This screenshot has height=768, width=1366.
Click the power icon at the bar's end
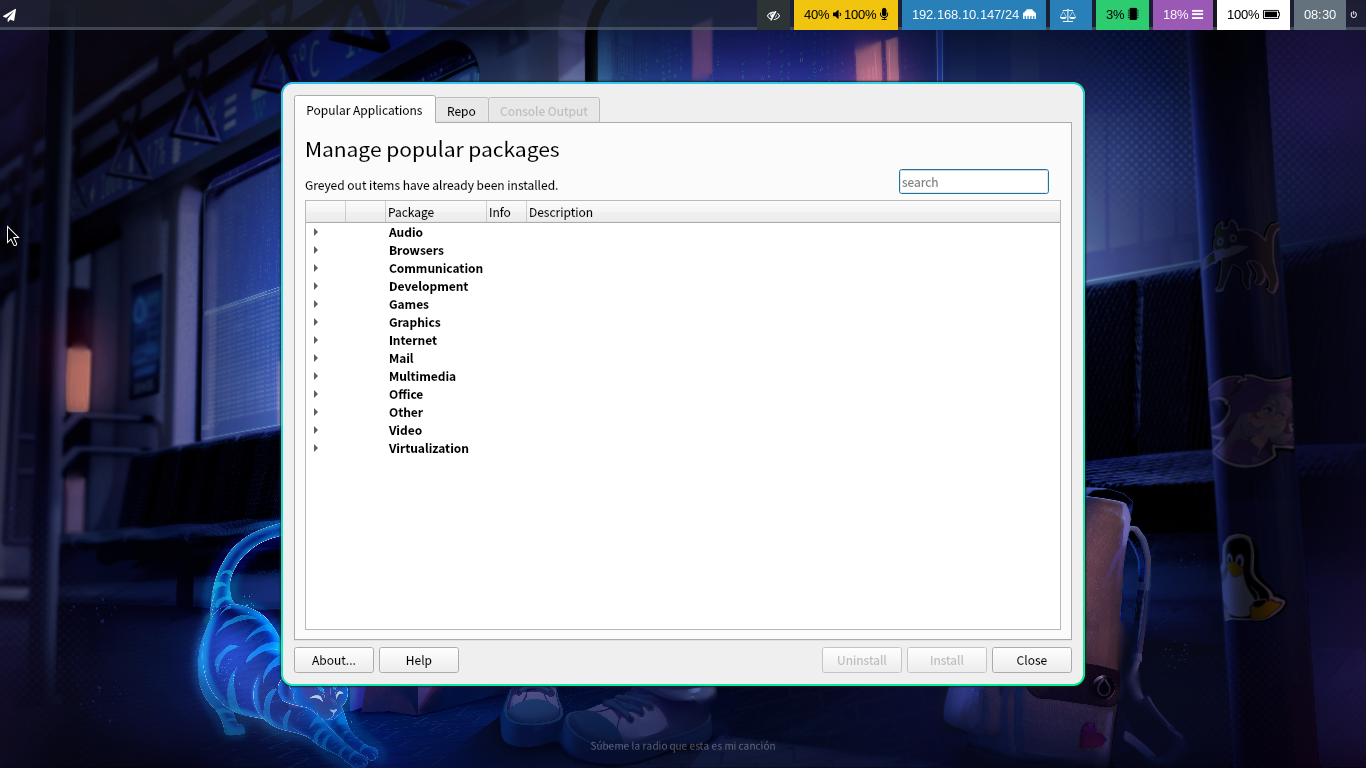click(1354, 15)
